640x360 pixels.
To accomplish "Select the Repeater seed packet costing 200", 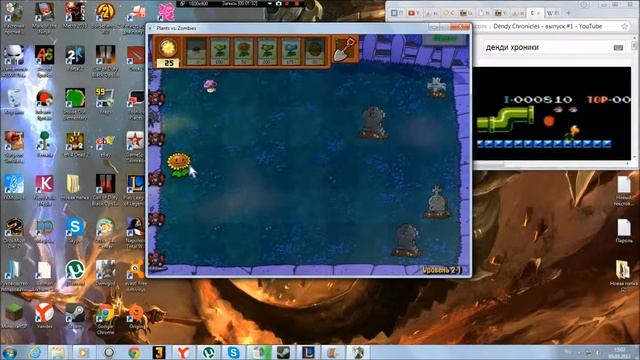I will (267, 51).
